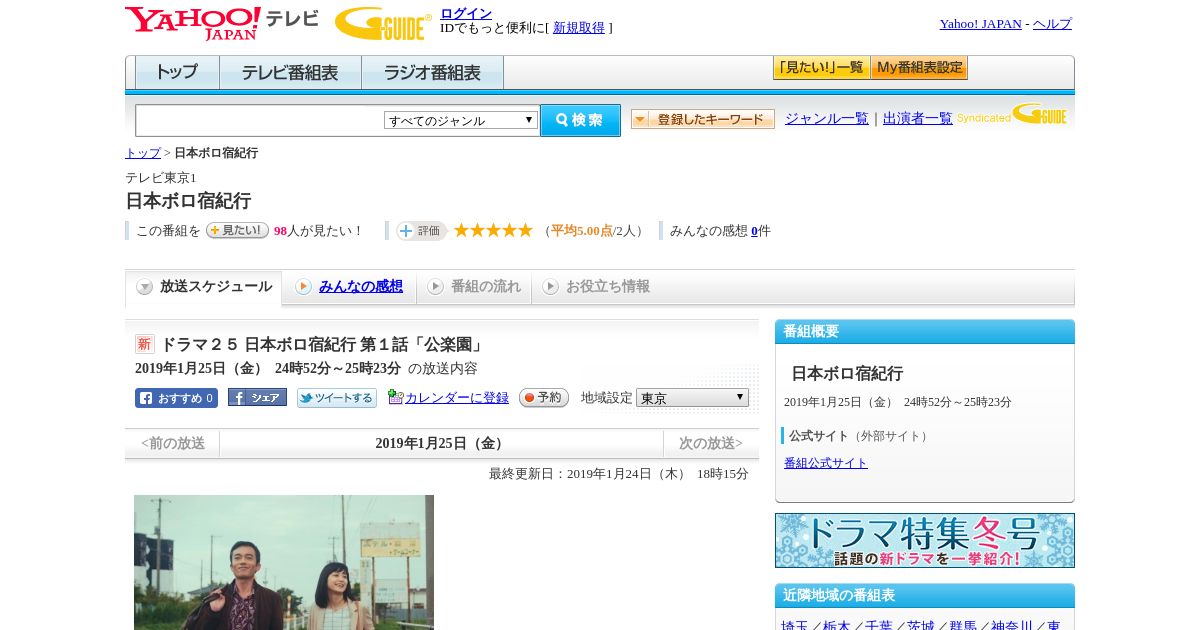Open the テレビ番組表 tab
Viewport: 1200px width, 630px height.
point(290,73)
